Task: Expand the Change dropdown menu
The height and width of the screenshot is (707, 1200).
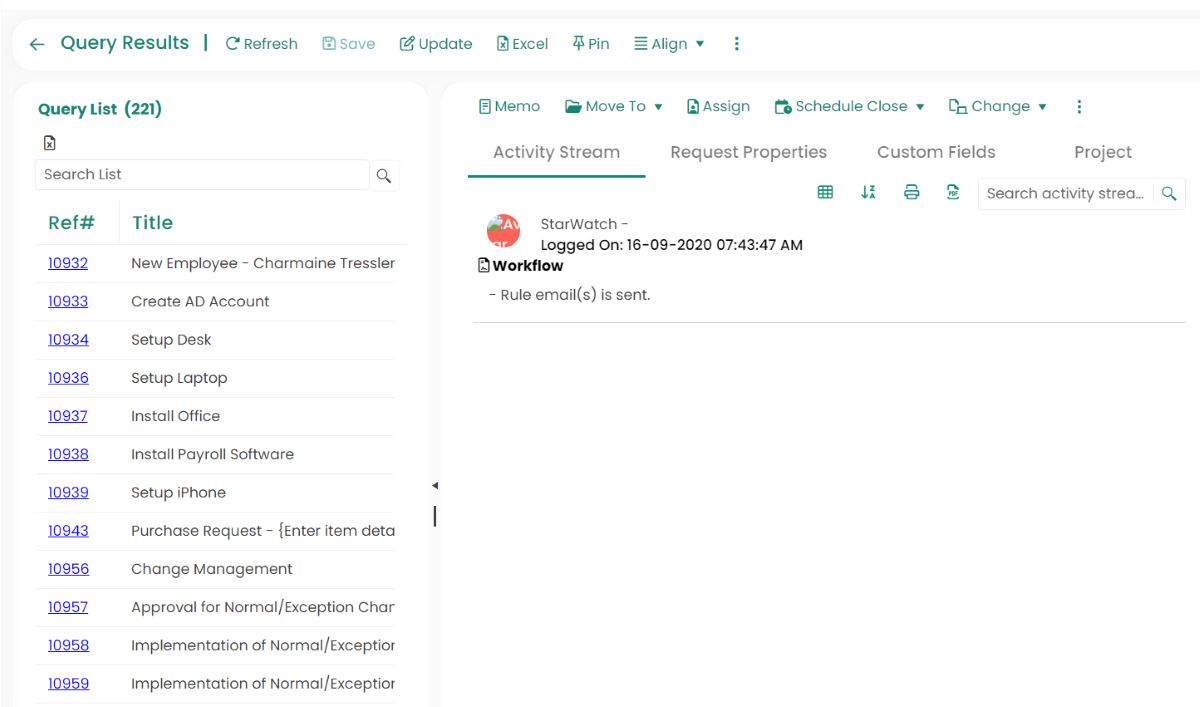Action: pos(997,107)
